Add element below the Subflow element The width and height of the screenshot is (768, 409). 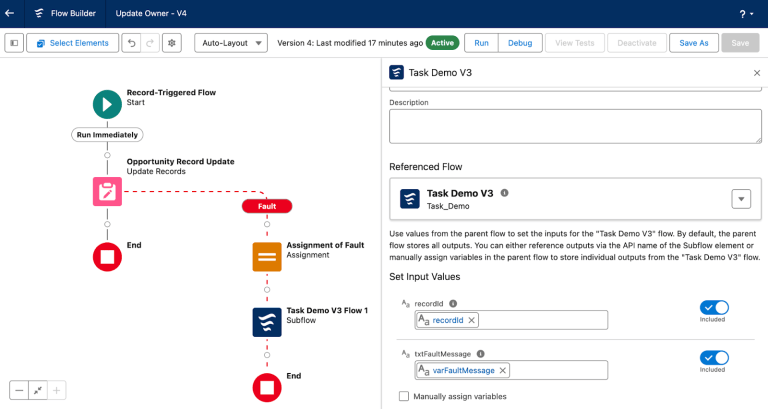tap(267, 355)
